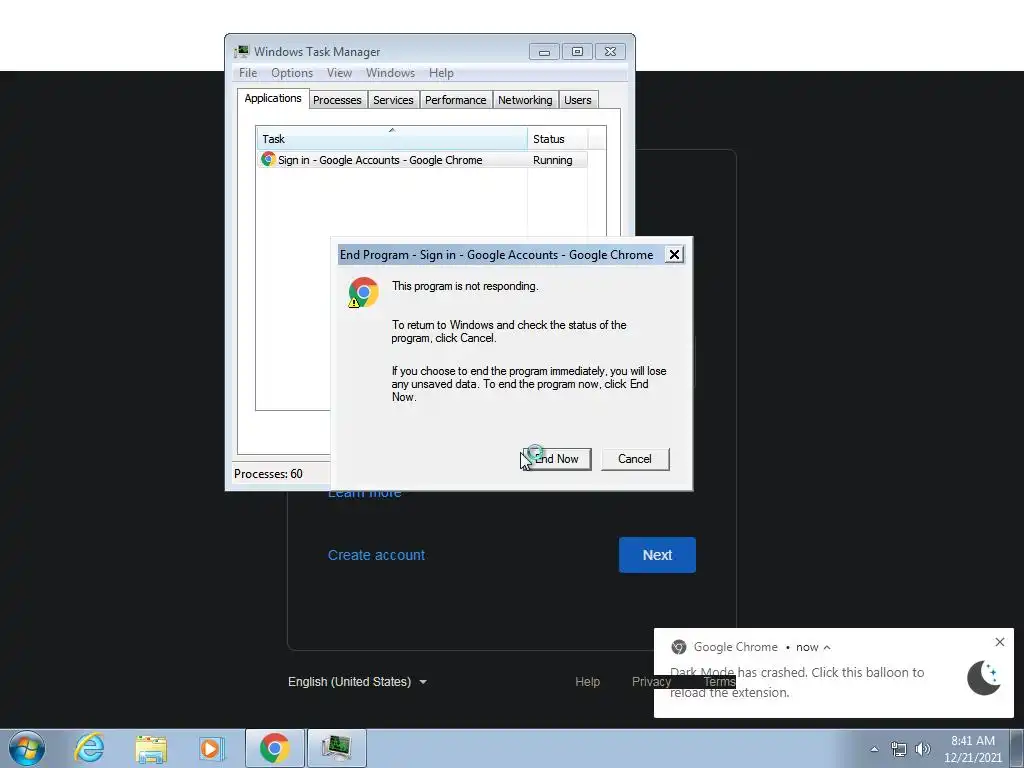Sort by the Task column header
This screenshot has width=1024, height=768.
point(392,138)
